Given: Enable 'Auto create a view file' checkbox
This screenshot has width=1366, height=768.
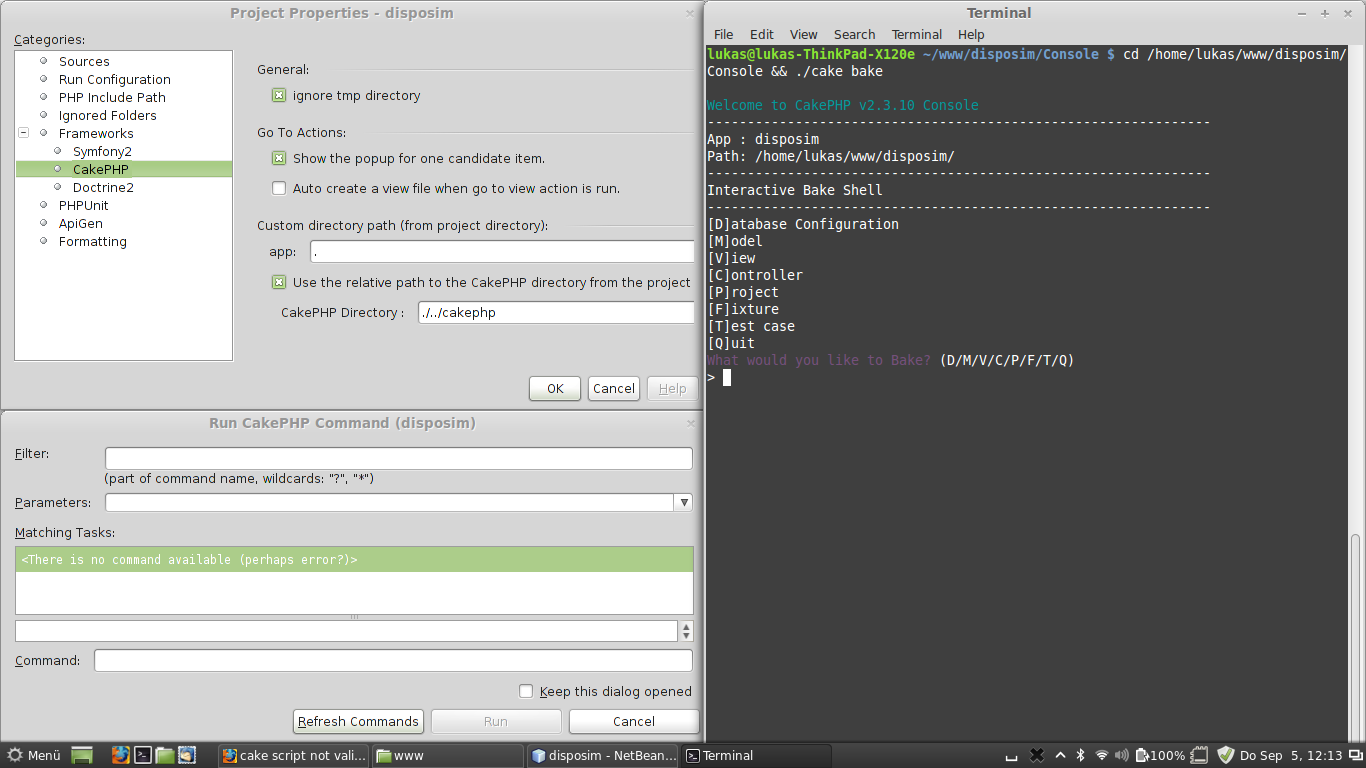Looking at the screenshot, I should click(279, 188).
